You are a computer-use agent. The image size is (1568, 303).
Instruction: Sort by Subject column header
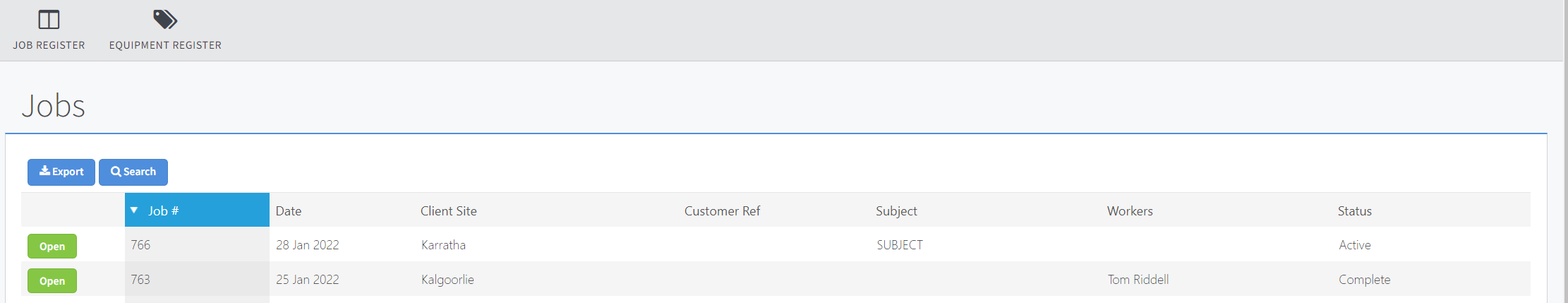(896, 211)
